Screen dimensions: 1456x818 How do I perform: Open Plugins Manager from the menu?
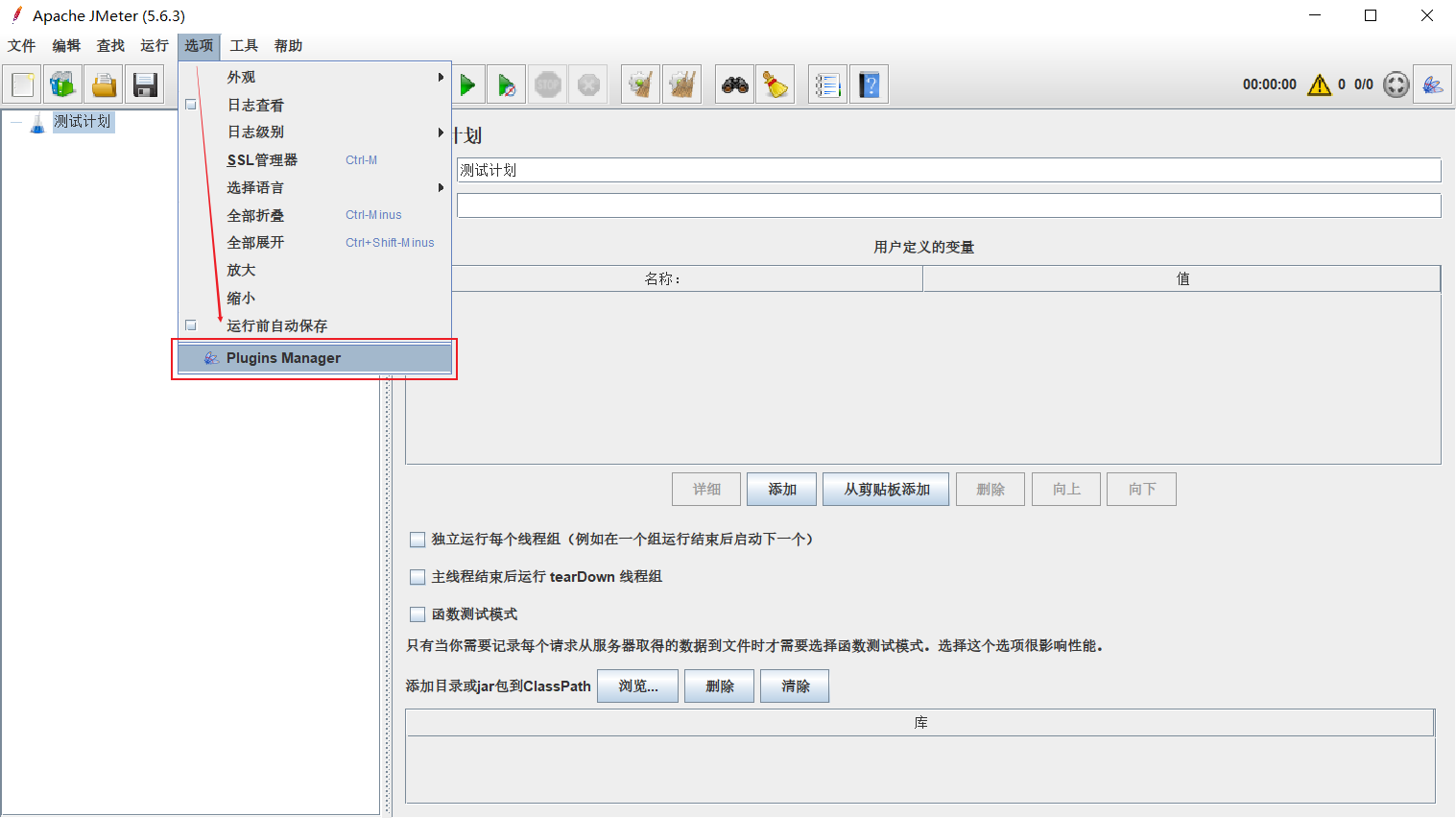pos(315,358)
